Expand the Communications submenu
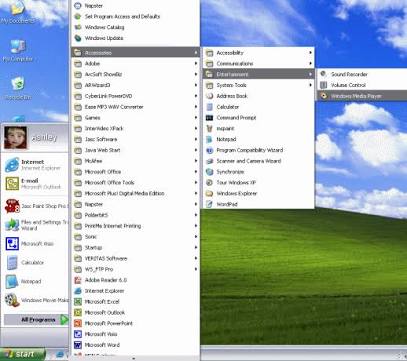Screen dimensions: 407x361 tap(258, 64)
